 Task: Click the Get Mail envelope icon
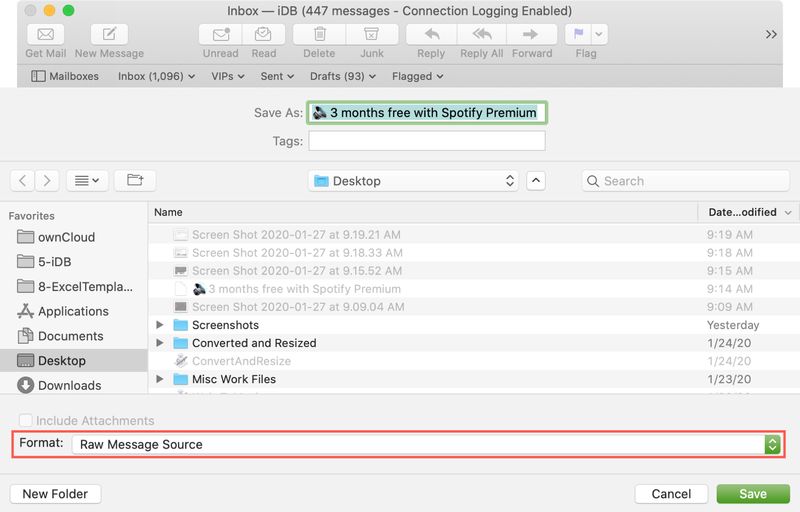(x=45, y=34)
